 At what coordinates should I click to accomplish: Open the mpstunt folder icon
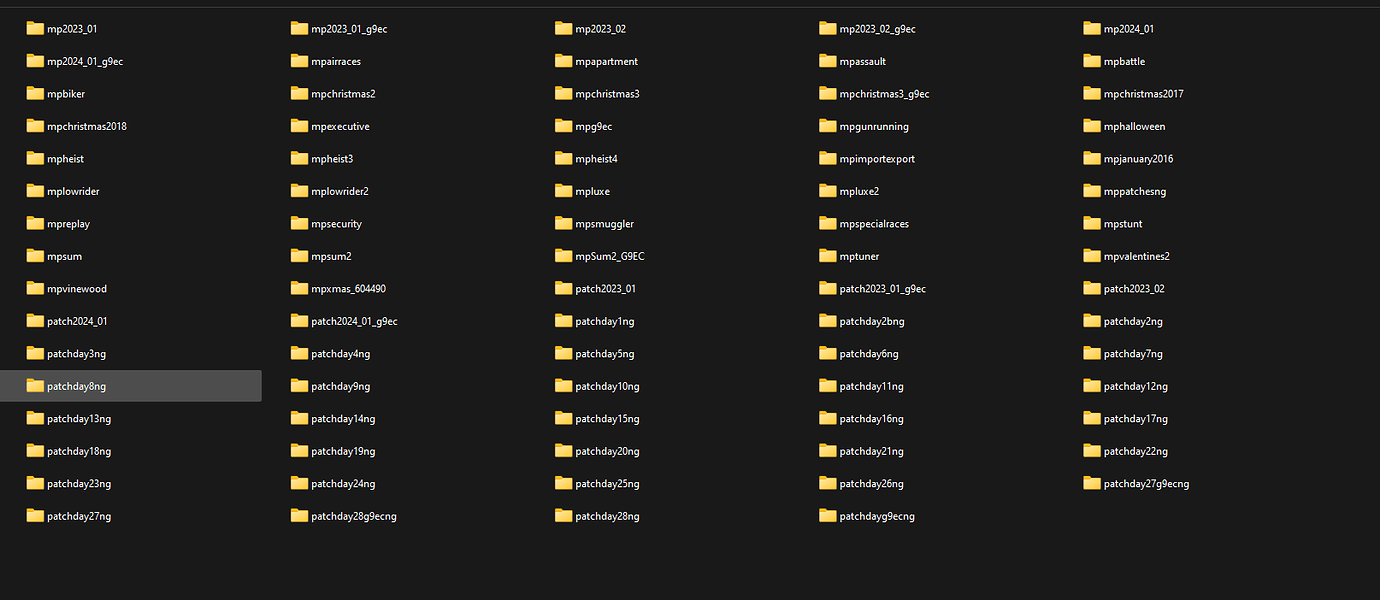click(1092, 223)
